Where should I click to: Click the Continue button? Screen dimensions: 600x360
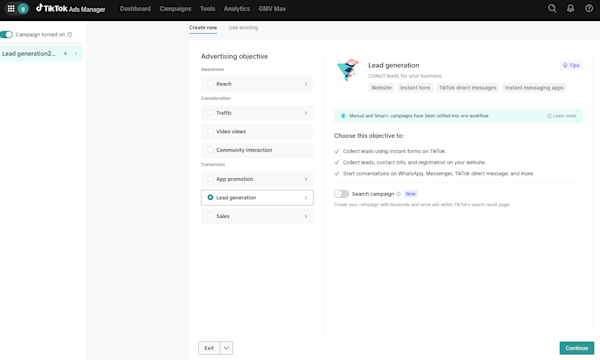pyautogui.click(x=577, y=348)
